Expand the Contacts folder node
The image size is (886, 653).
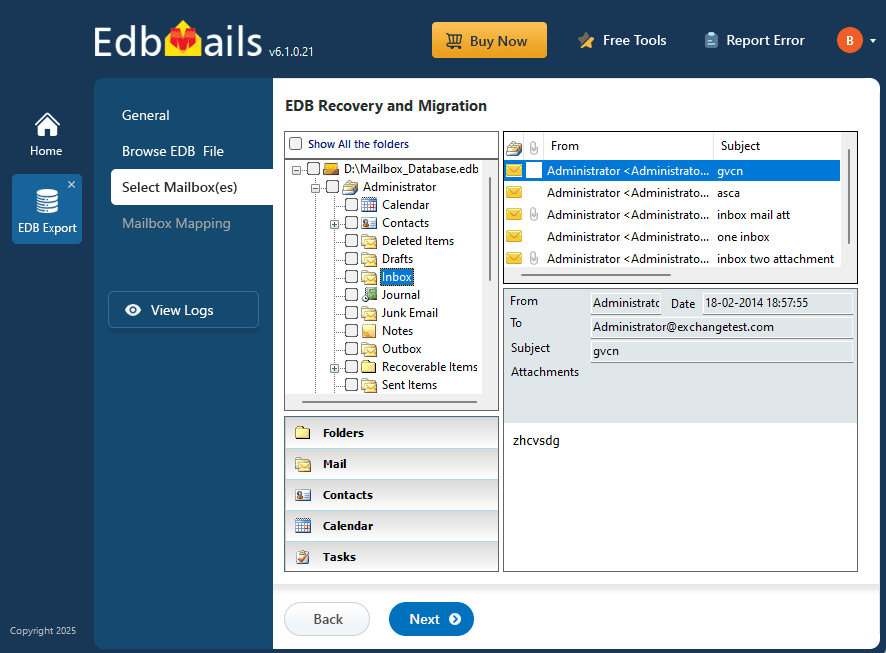pyautogui.click(x=335, y=224)
